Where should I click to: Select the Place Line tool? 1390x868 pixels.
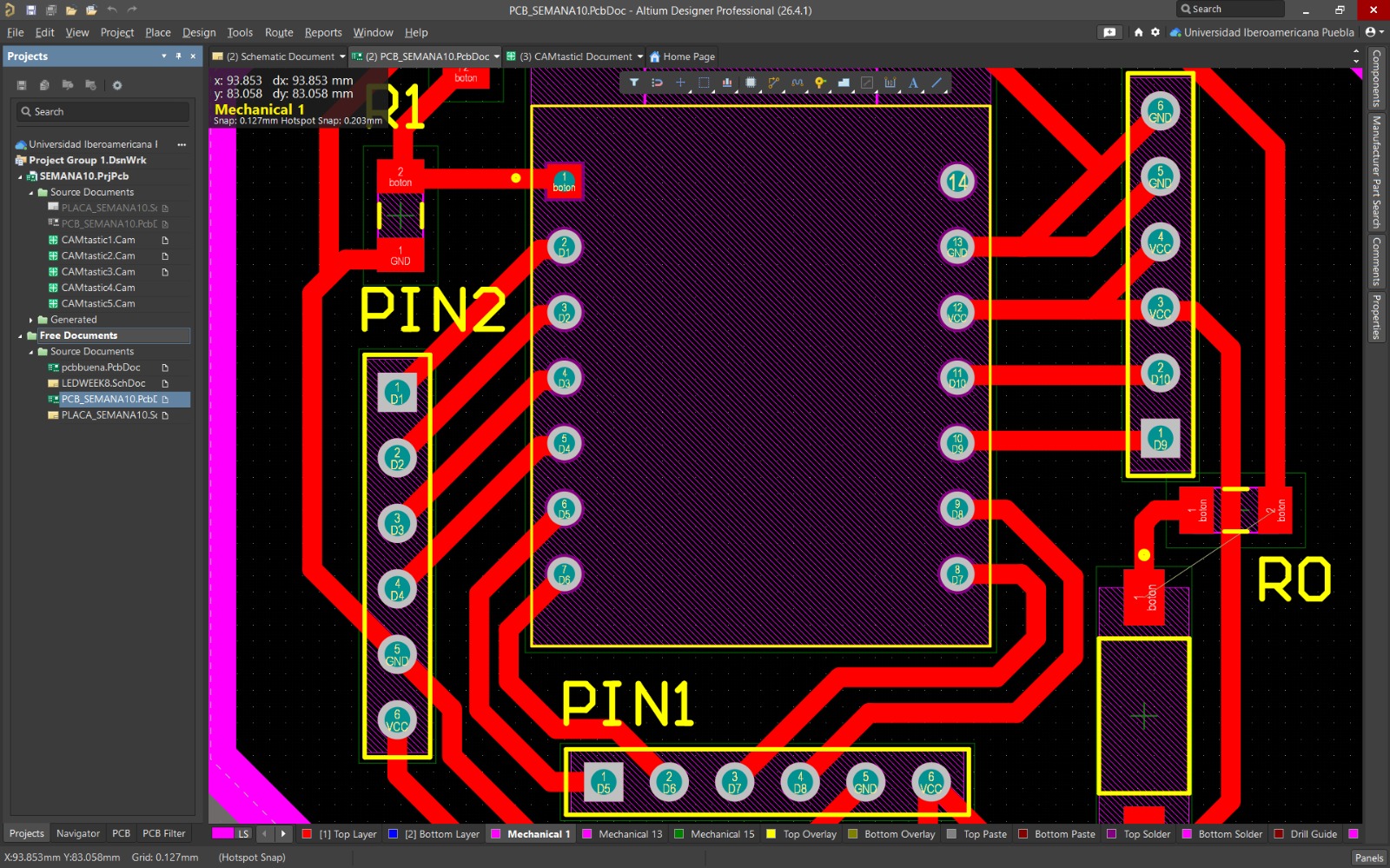937,83
